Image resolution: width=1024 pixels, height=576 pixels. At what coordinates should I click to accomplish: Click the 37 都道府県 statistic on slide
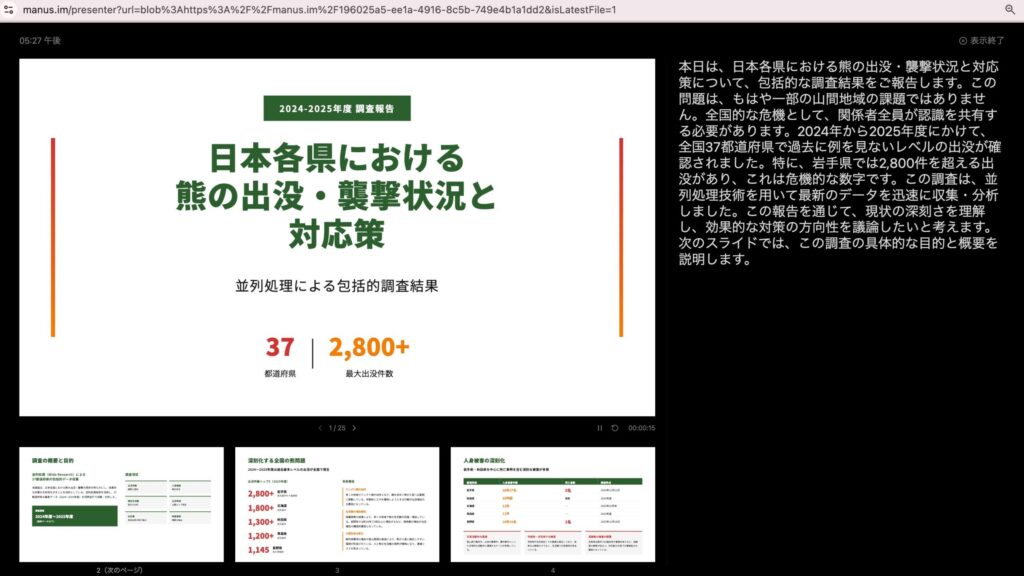280,356
